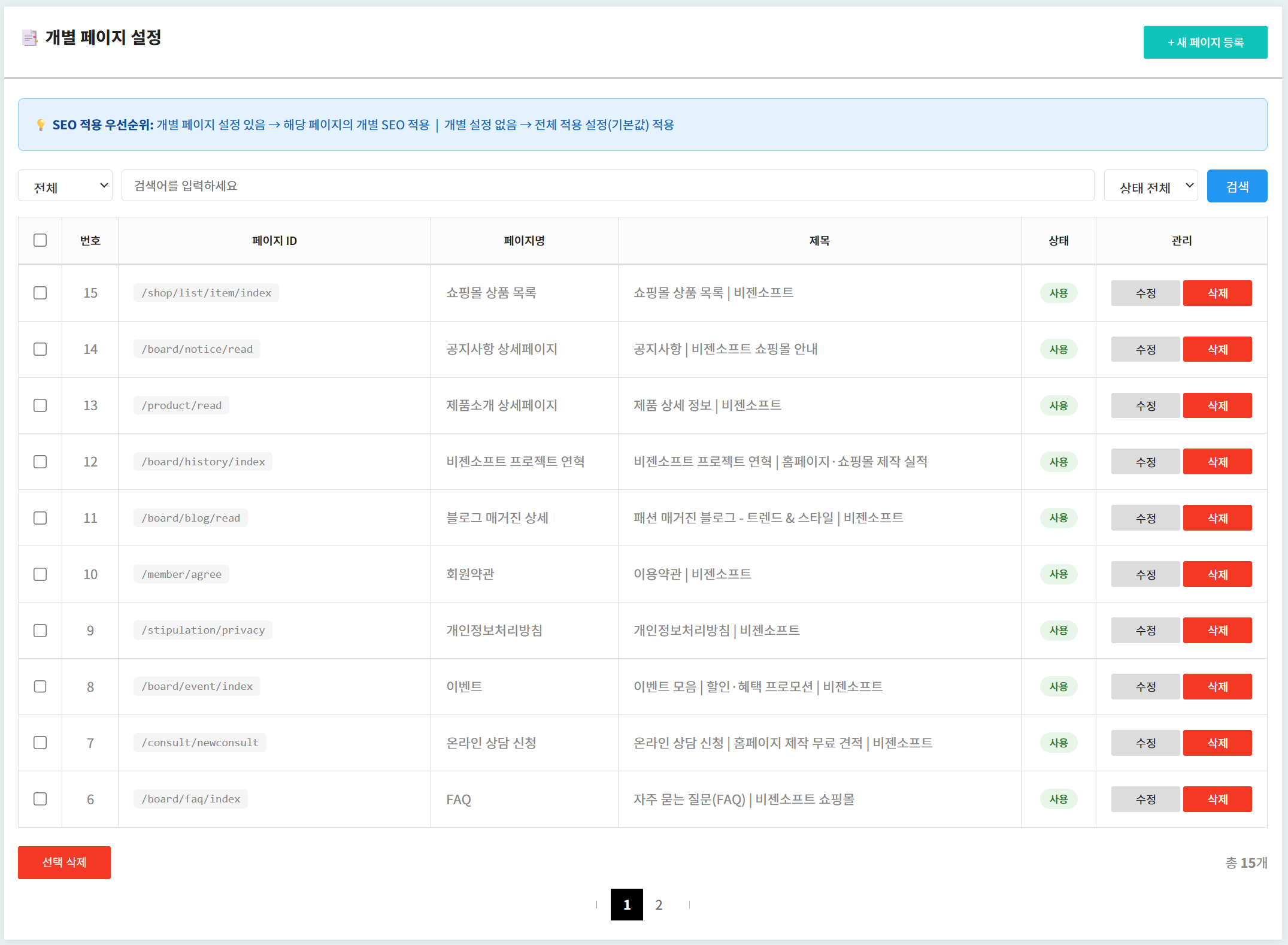
Task: Tick the checkbox for the /board/faq/index row
Action: pyautogui.click(x=40, y=799)
